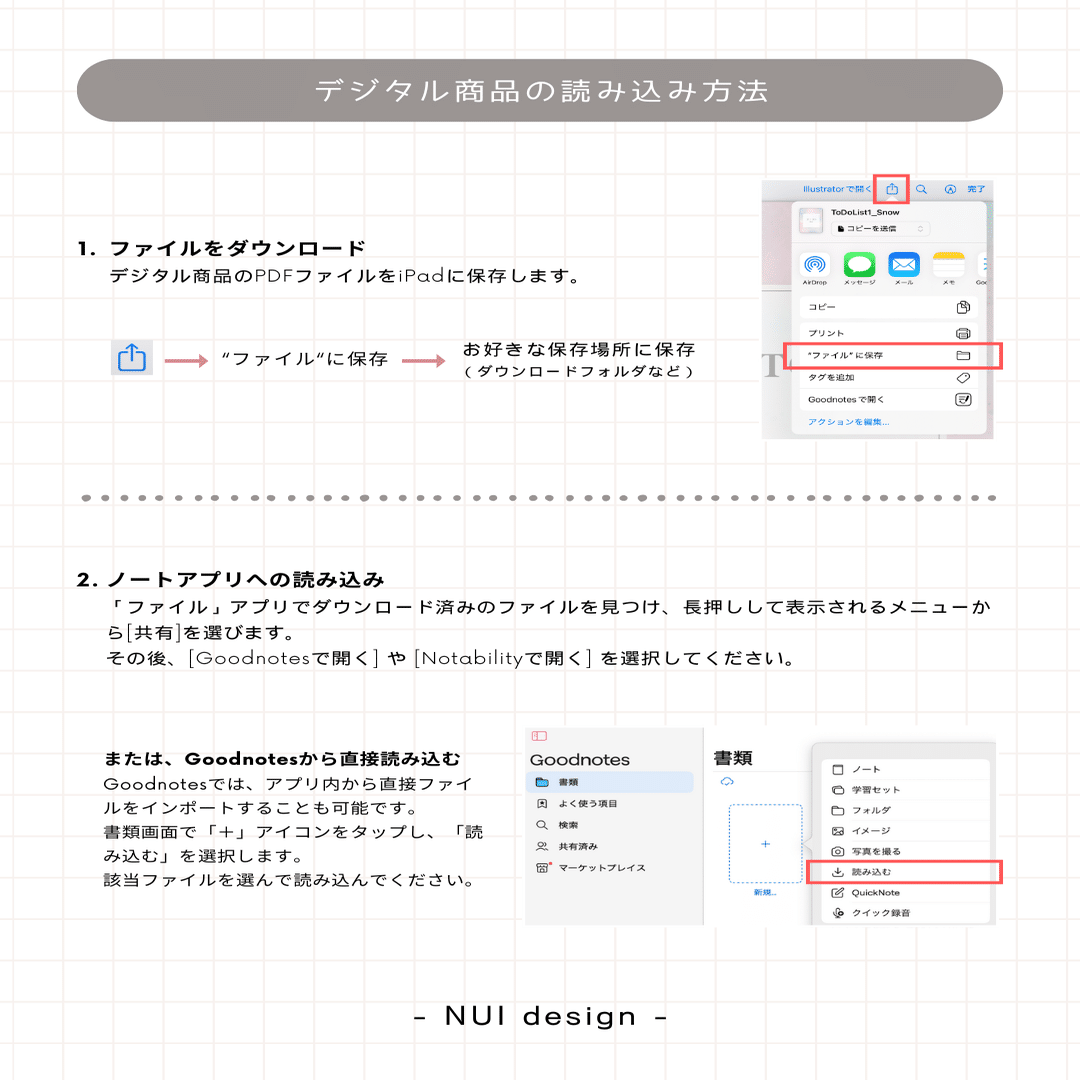Select Goodnotesで開く in the share sheet
Viewport: 1080px width, 1080px height.
[x=889, y=399]
